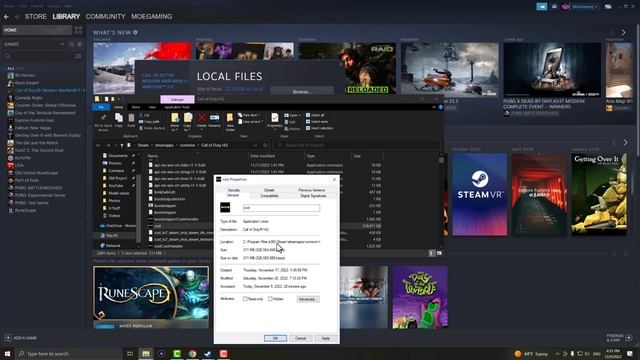This screenshot has height=360, width=640.
Task: Tick the Read-only checkbox in Properties dialog
Action: click(245, 299)
